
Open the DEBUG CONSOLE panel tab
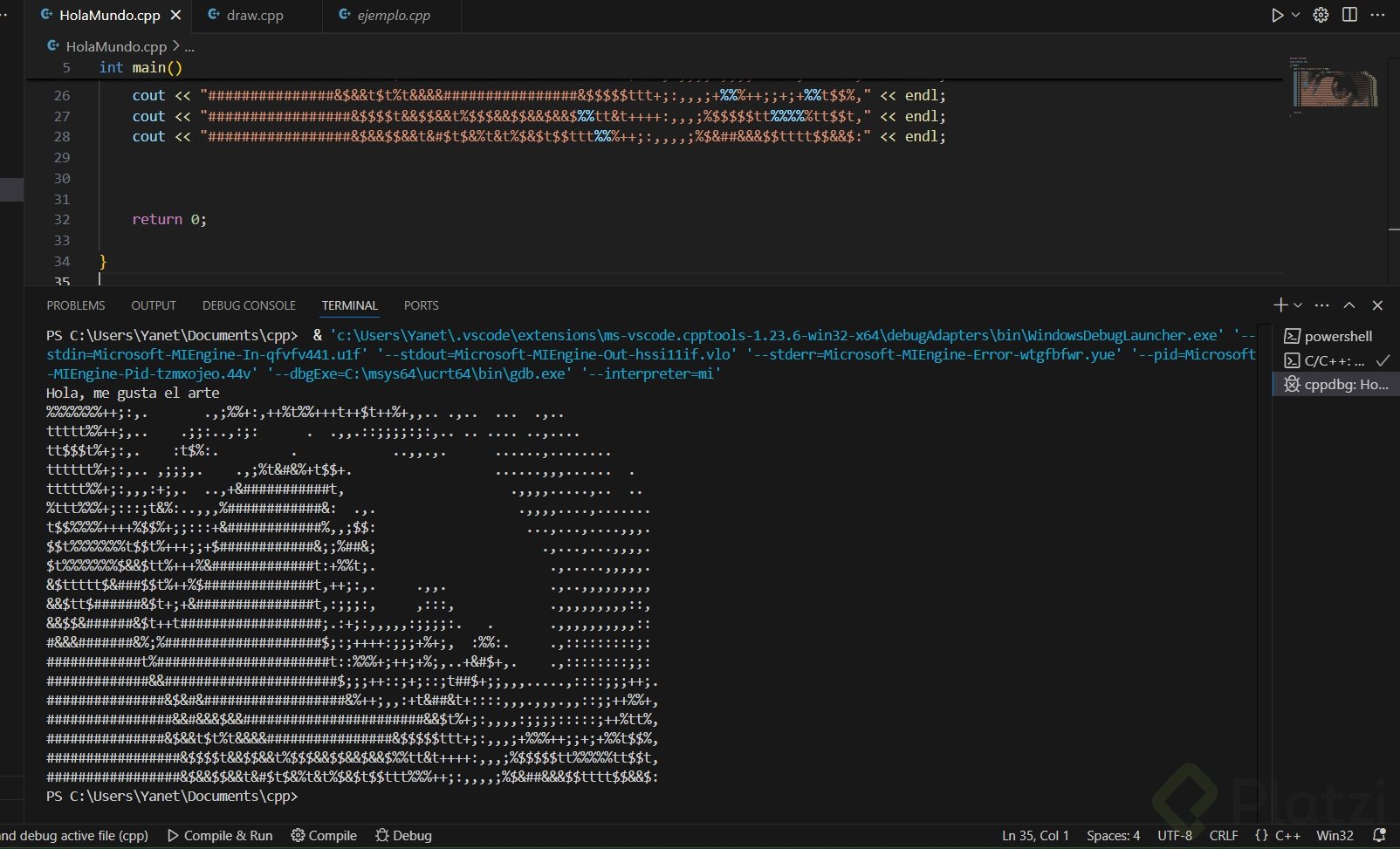coord(249,305)
